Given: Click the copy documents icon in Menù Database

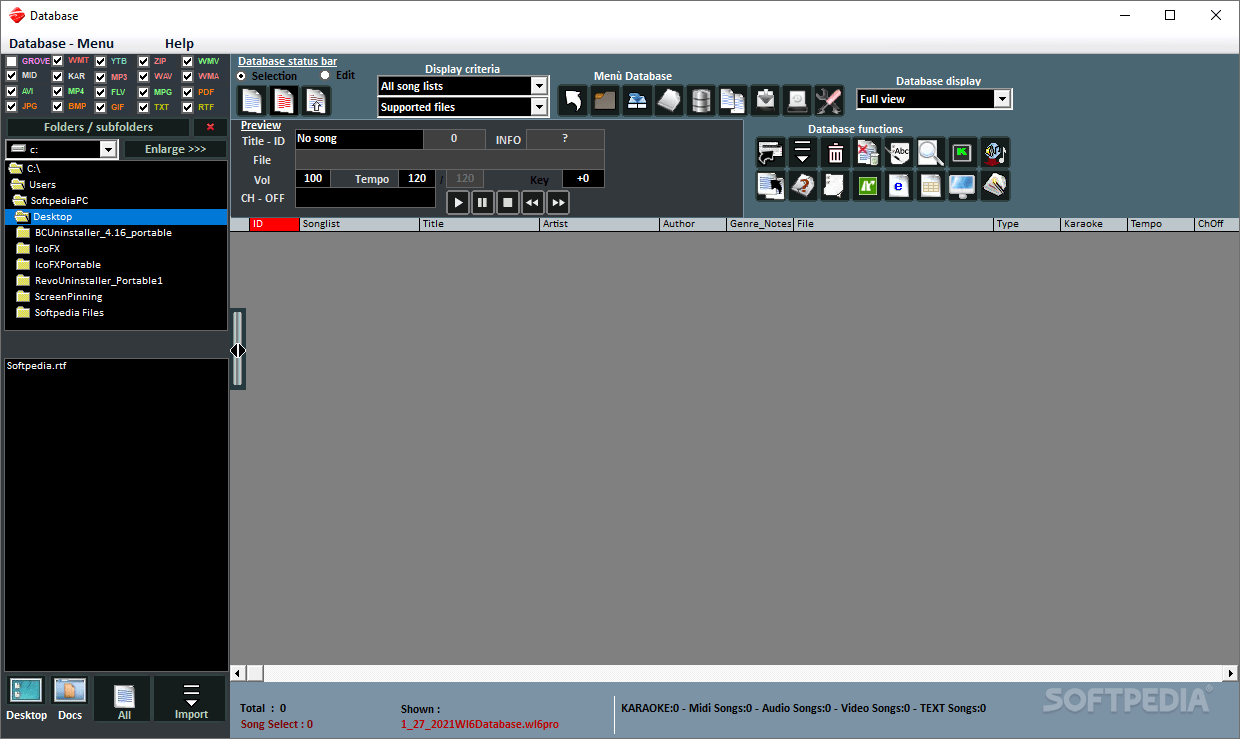Looking at the screenshot, I should click(733, 100).
